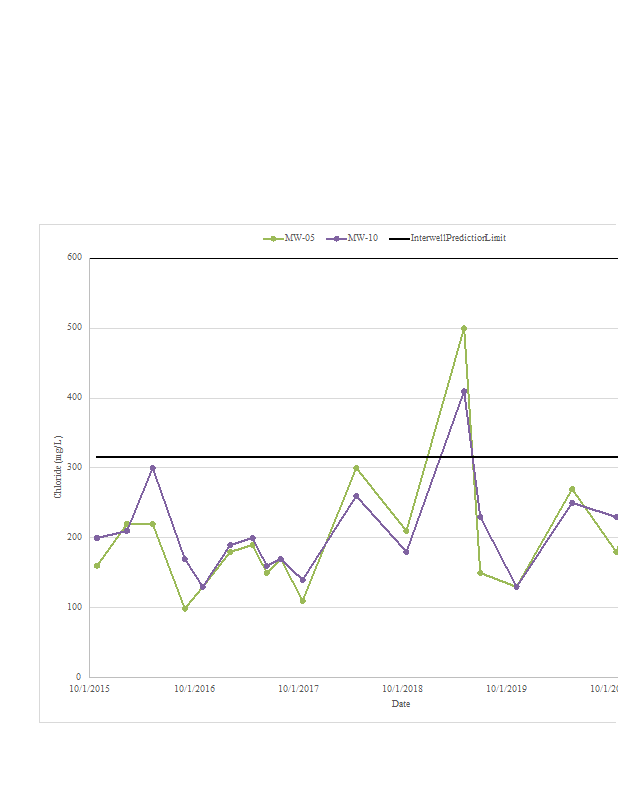The image size is (618, 800).
Task: Click the 10/1/2017 x-axis label
Action: point(298,689)
